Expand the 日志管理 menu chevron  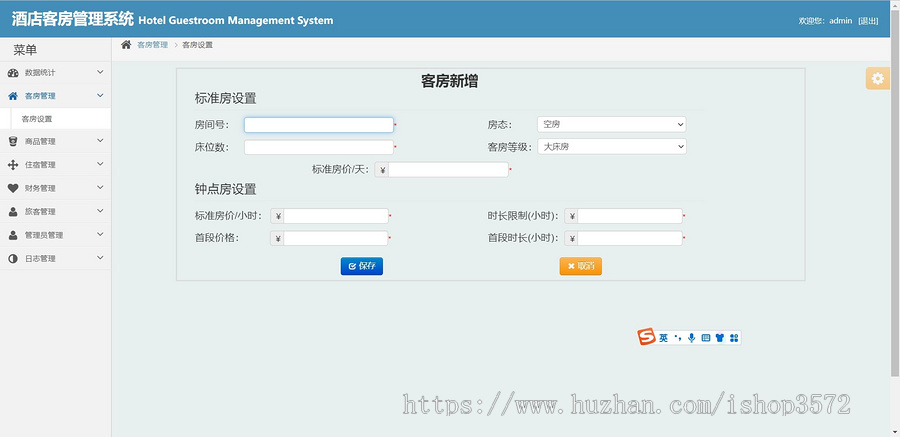(x=100, y=258)
